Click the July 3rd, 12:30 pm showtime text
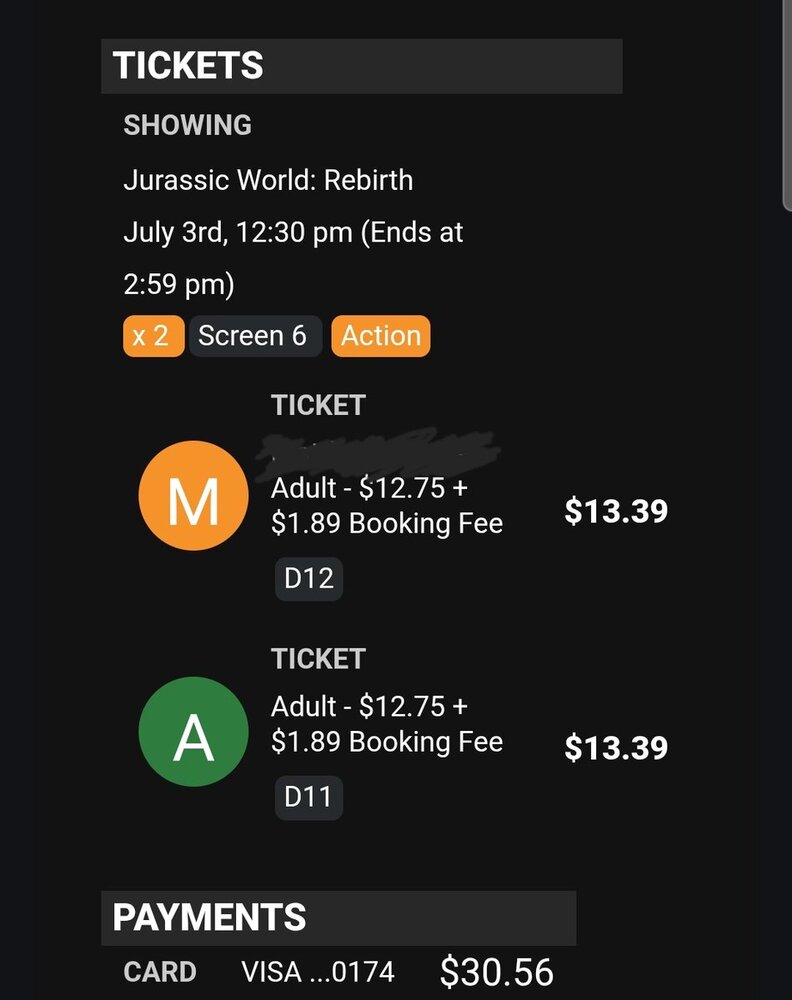Screen dimensions: 792x1000 click(x=293, y=234)
